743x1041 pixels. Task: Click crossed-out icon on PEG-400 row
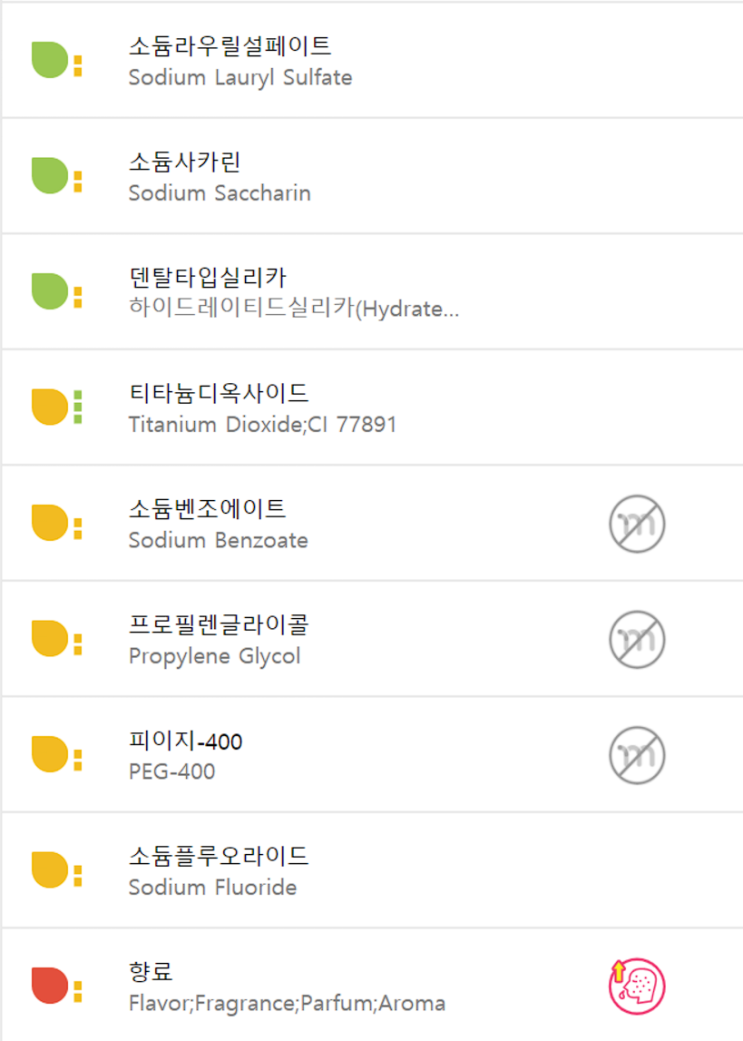click(637, 755)
